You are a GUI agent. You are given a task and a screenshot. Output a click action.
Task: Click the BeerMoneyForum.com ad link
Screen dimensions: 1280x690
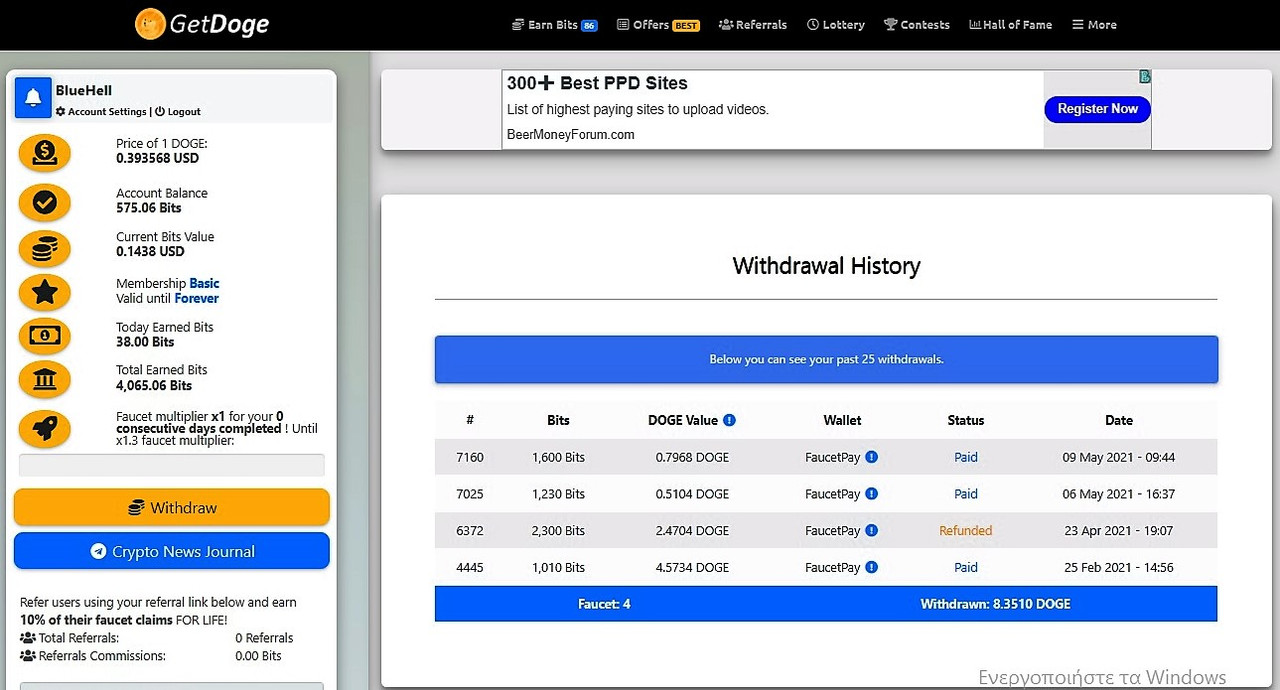point(571,135)
